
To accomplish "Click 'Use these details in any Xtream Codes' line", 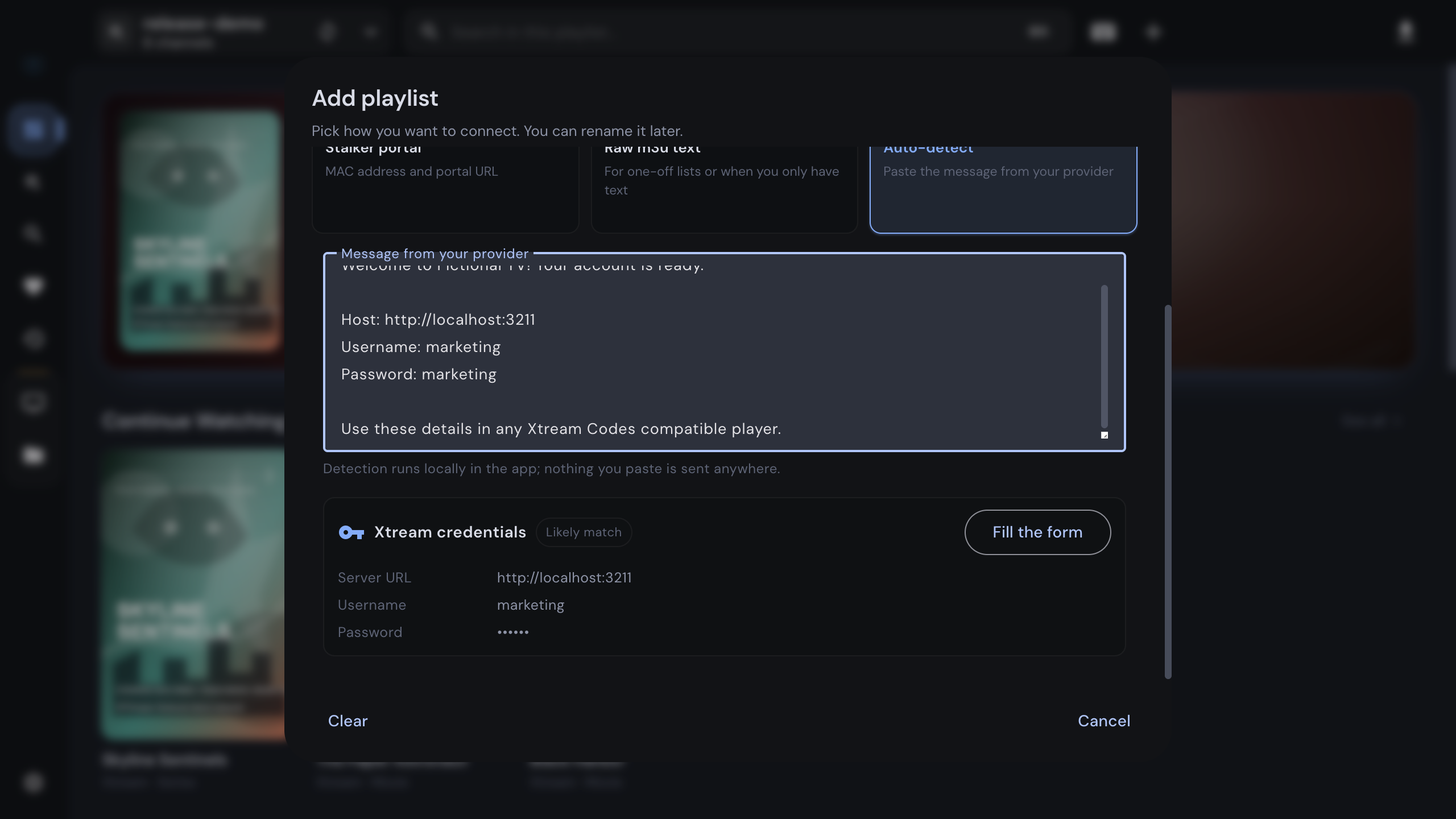I will point(561,429).
